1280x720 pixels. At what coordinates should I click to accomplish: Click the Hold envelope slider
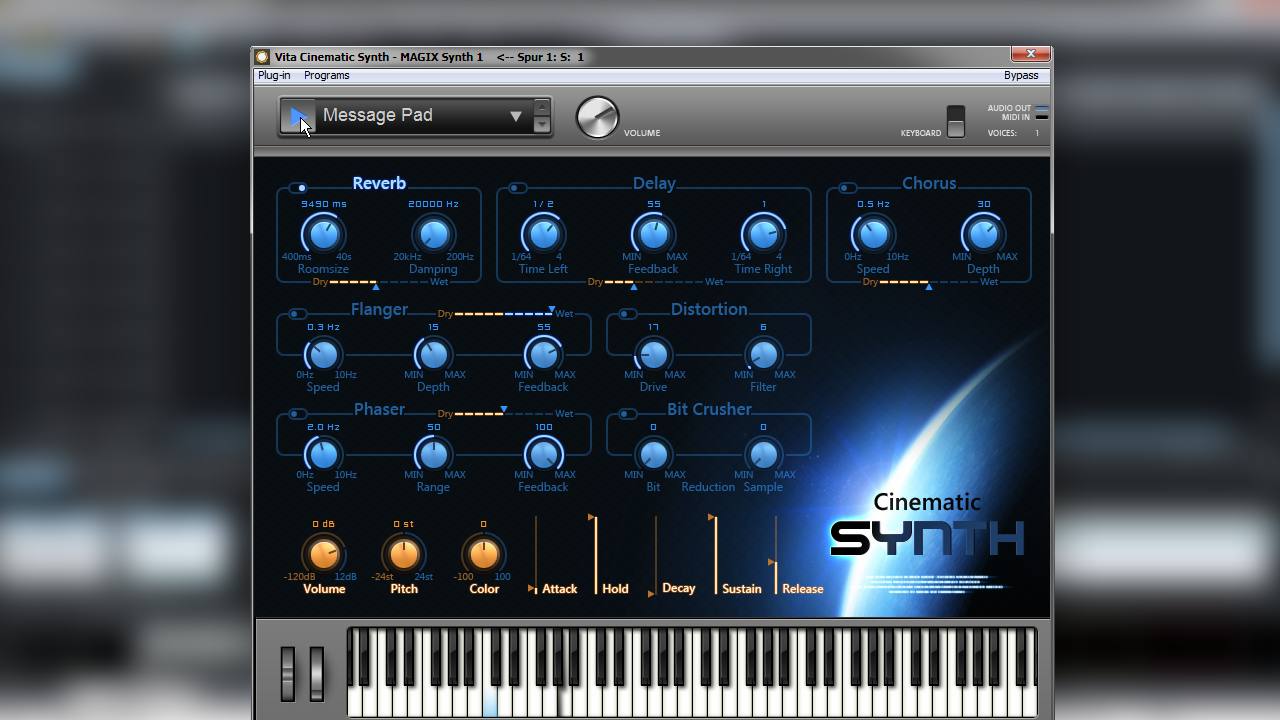coord(595,555)
